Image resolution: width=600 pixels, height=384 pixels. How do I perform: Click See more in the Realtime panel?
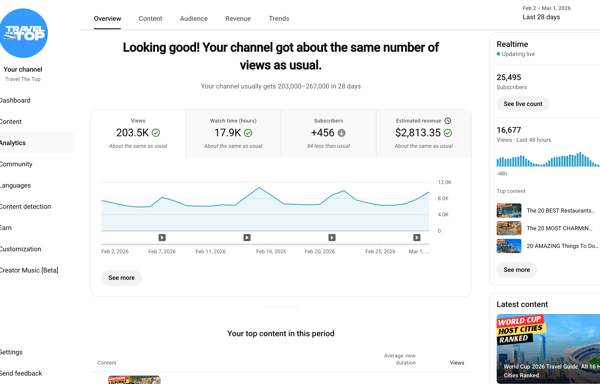(517, 270)
